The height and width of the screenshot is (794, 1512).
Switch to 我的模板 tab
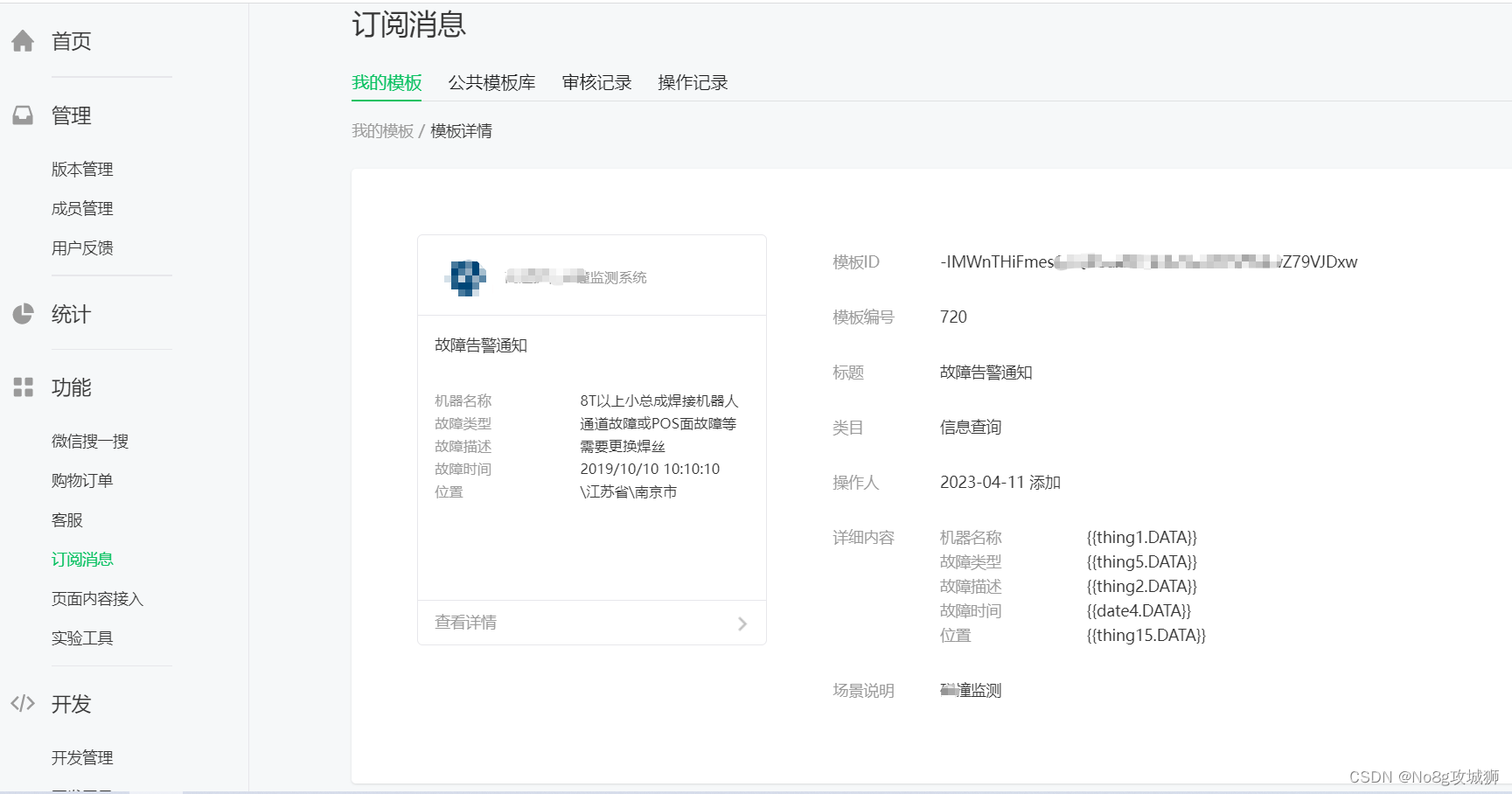387,83
